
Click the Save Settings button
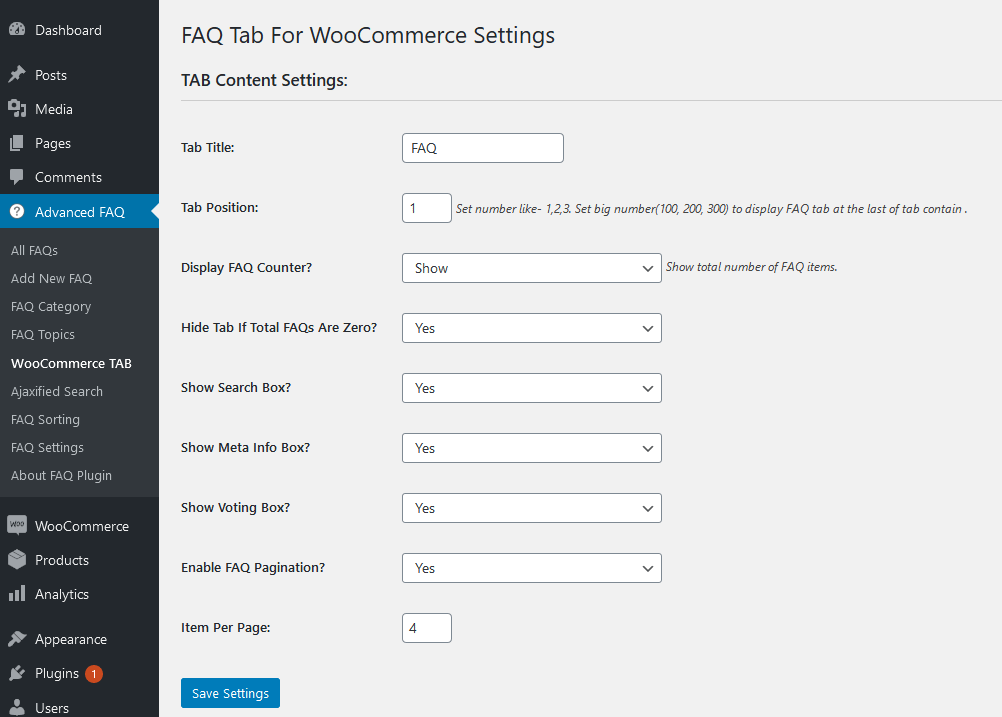click(x=230, y=693)
